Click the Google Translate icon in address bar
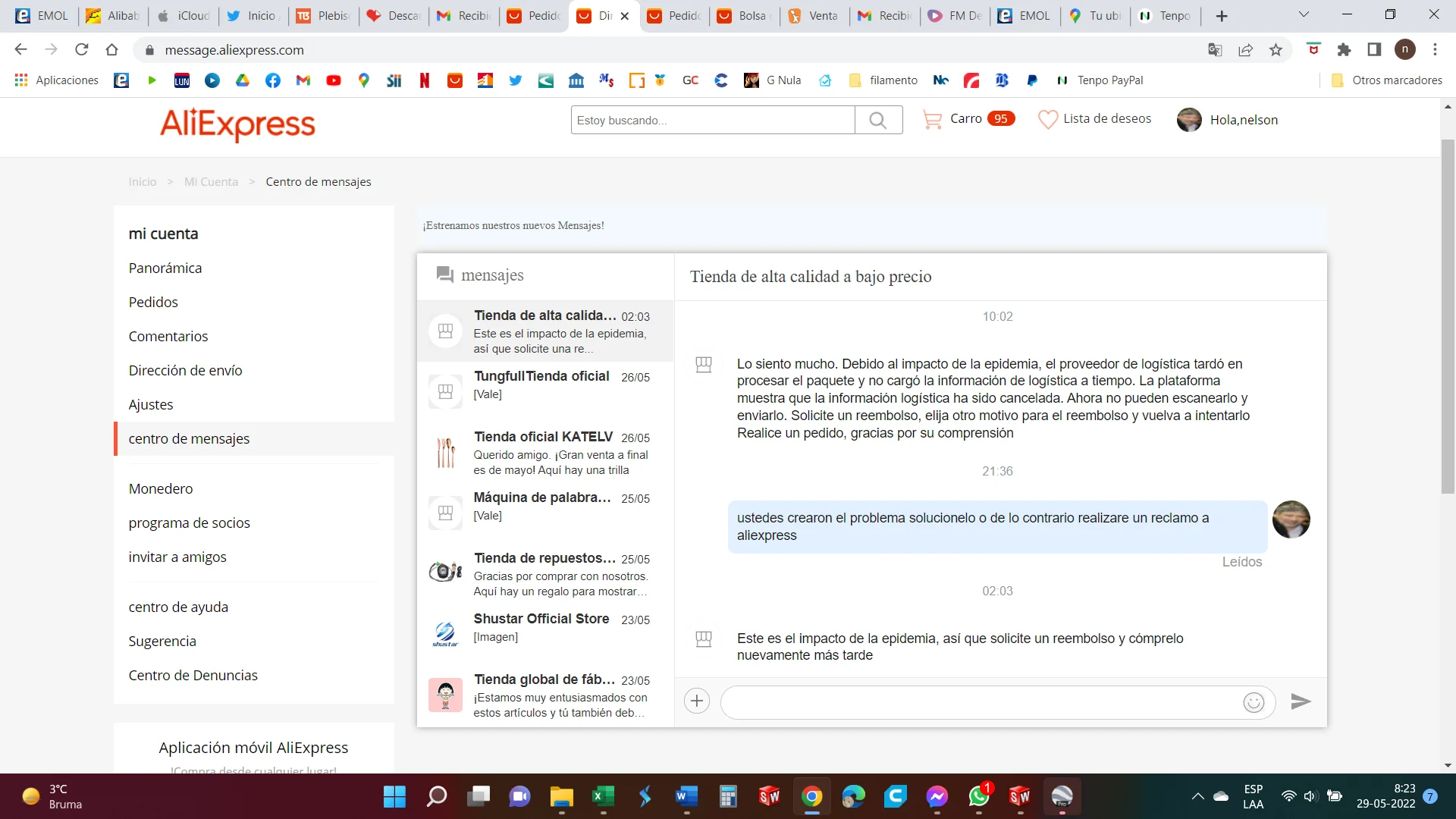The width and height of the screenshot is (1456, 819). [1215, 50]
